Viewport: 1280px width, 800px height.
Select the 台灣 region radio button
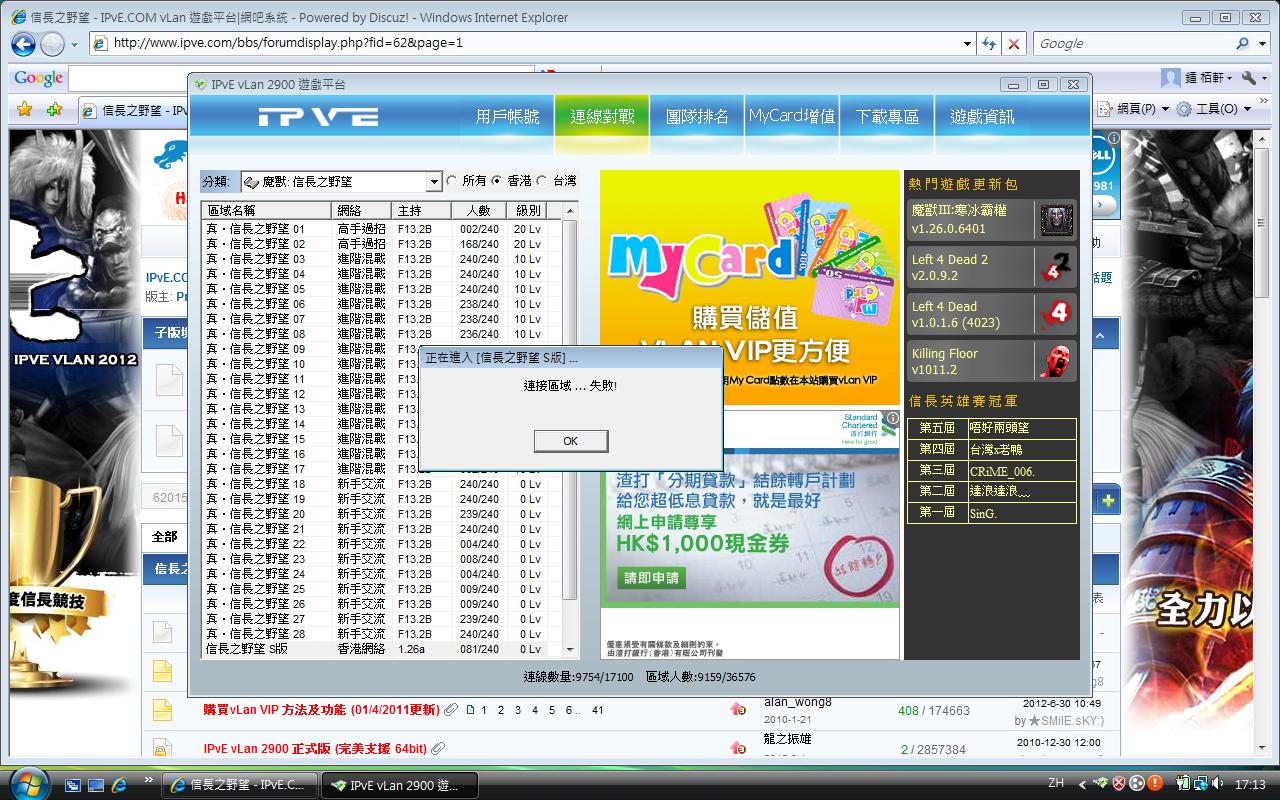(542, 181)
